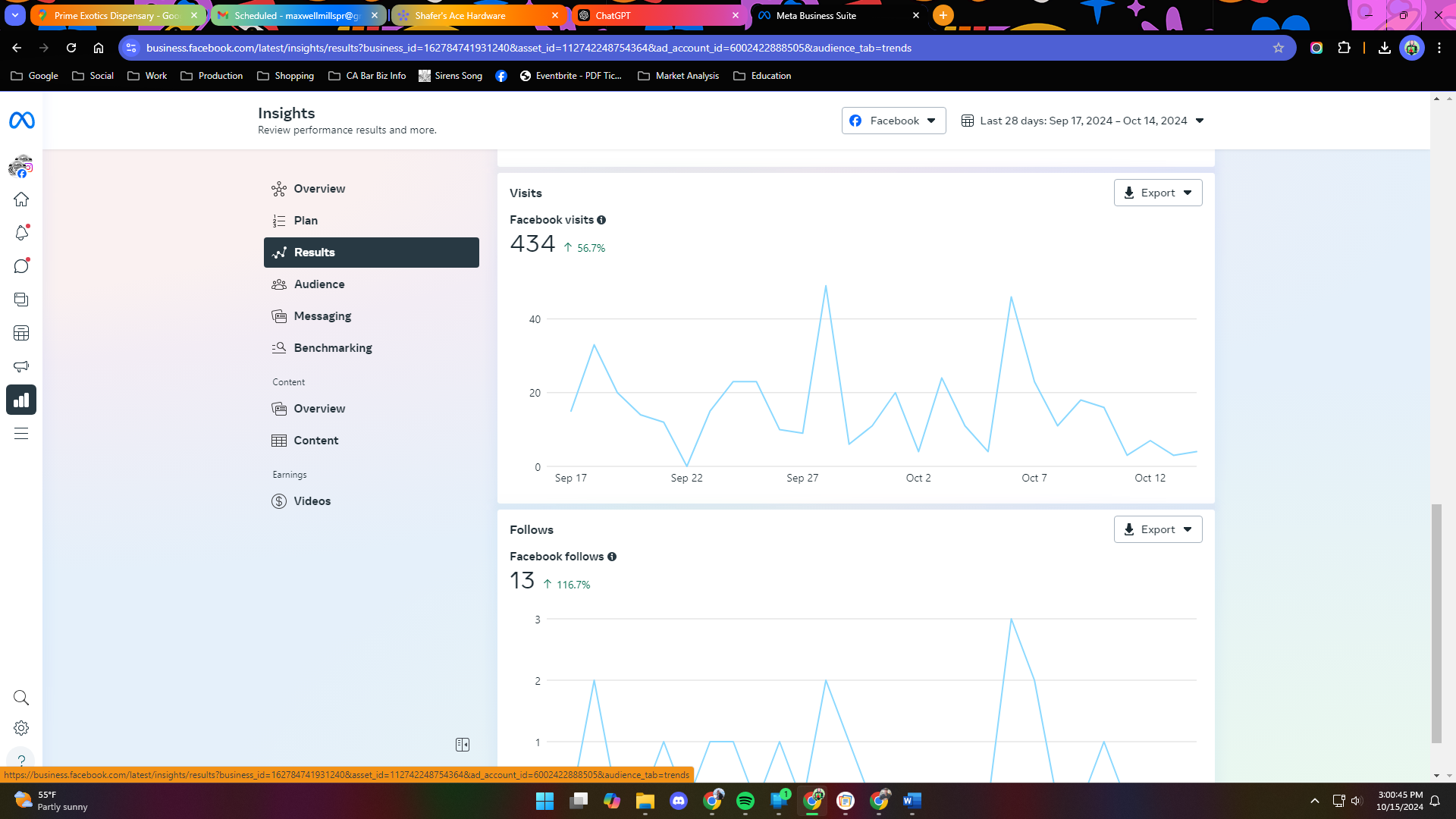
Task: Click the Settings gear in sidebar
Action: pyautogui.click(x=21, y=728)
